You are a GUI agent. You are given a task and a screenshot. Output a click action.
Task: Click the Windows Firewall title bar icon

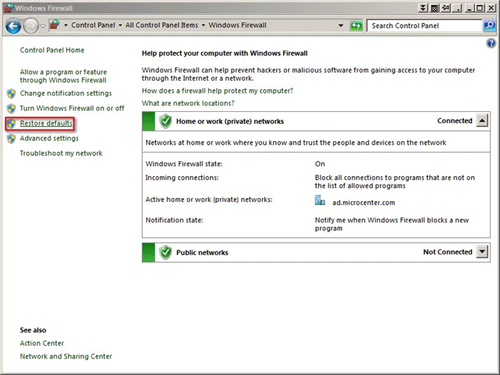coord(9,8)
